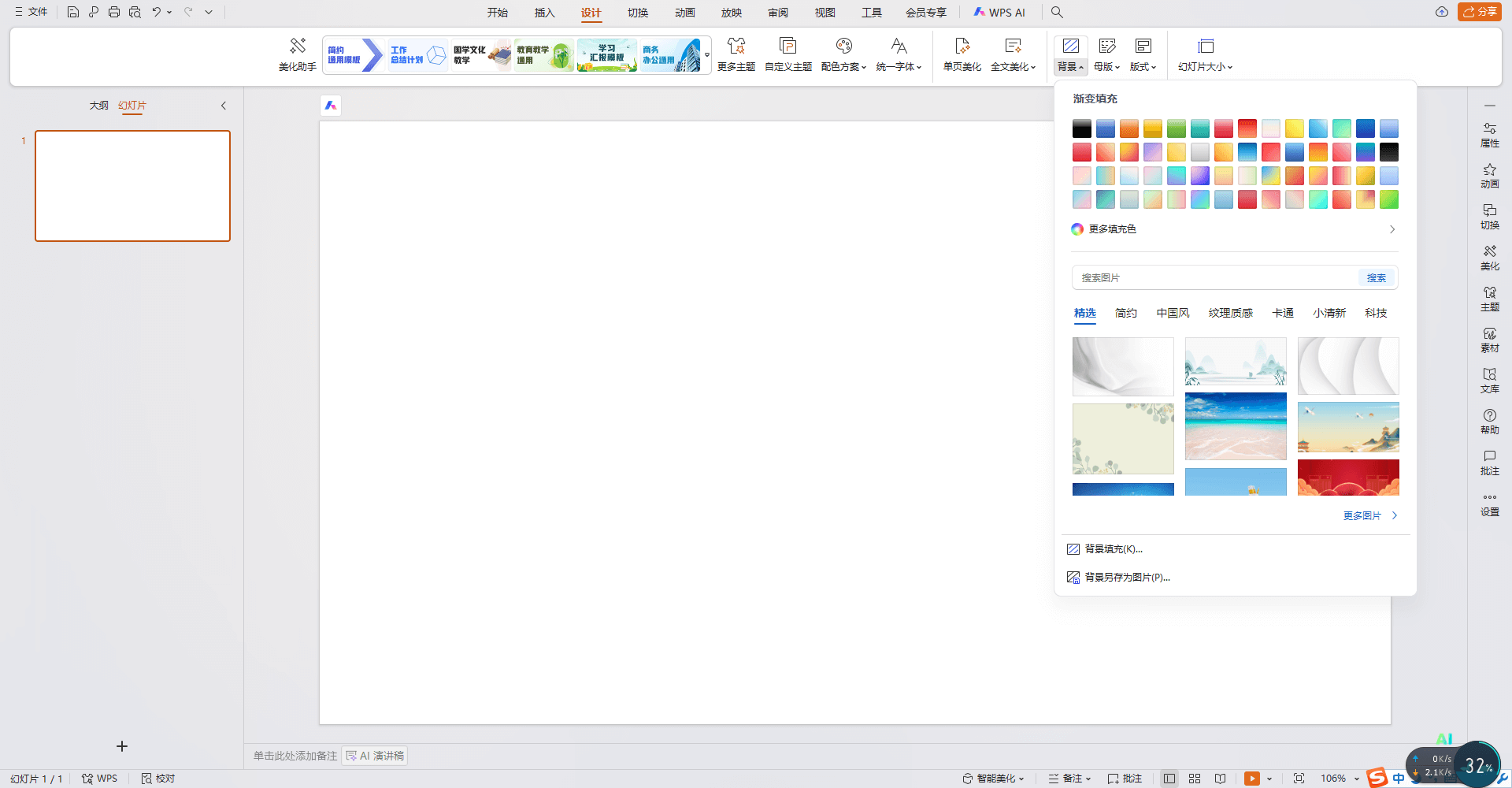Switch to slide sorter grid view

point(1195,779)
